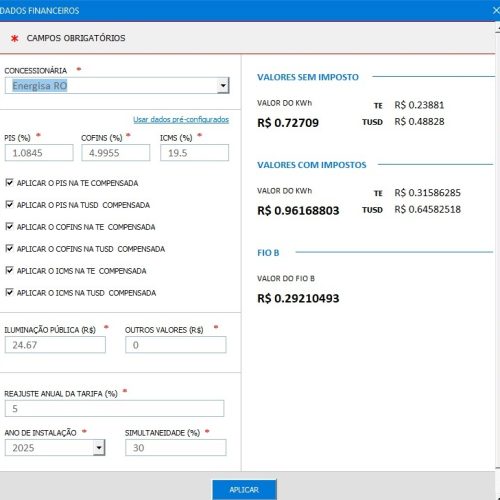Click the PIS (%) input field
This screenshot has height=500, width=500.
pyautogui.click(x=39, y=153)
